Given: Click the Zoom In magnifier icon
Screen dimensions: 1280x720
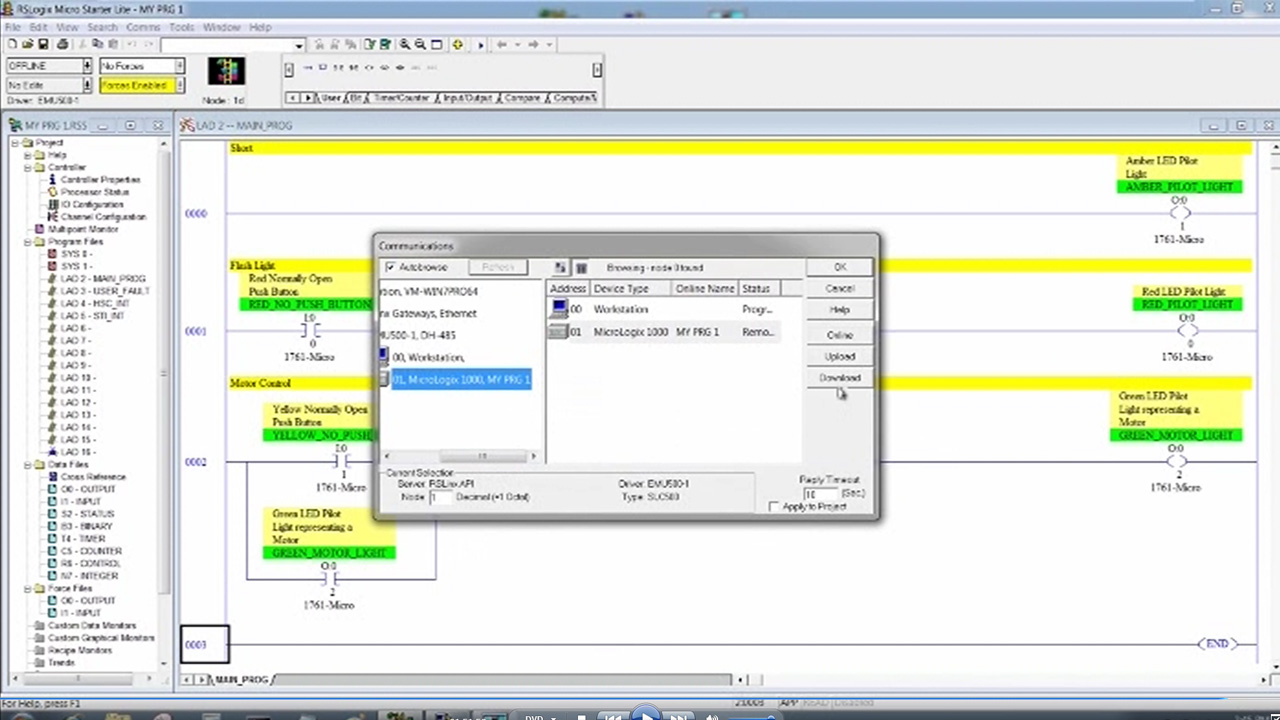Looking at the screenshot, I should coord(405,45).
